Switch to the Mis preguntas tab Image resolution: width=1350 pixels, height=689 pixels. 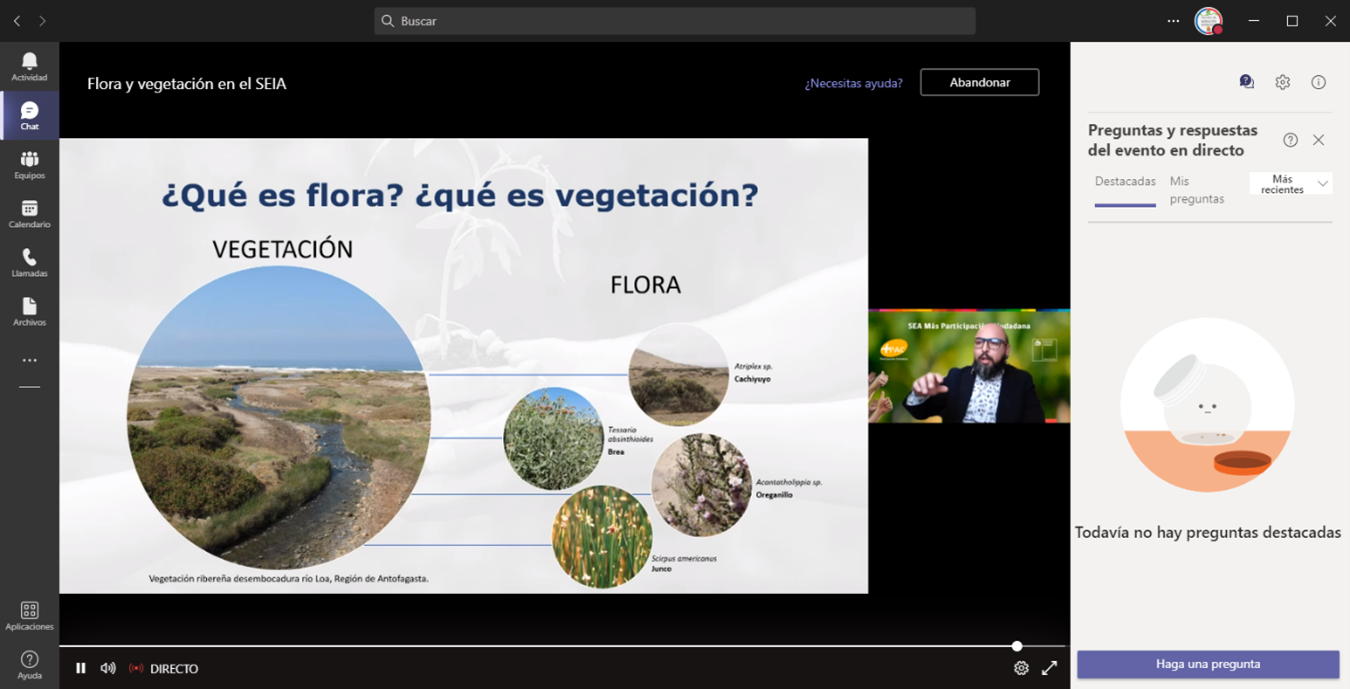(1196, 190)
